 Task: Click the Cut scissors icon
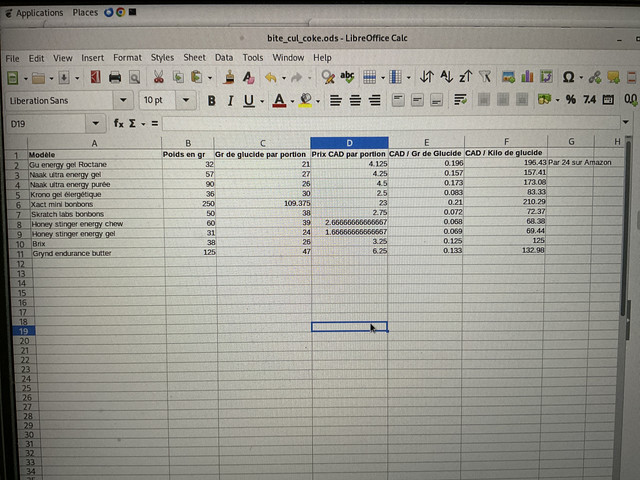coord(158,77)
